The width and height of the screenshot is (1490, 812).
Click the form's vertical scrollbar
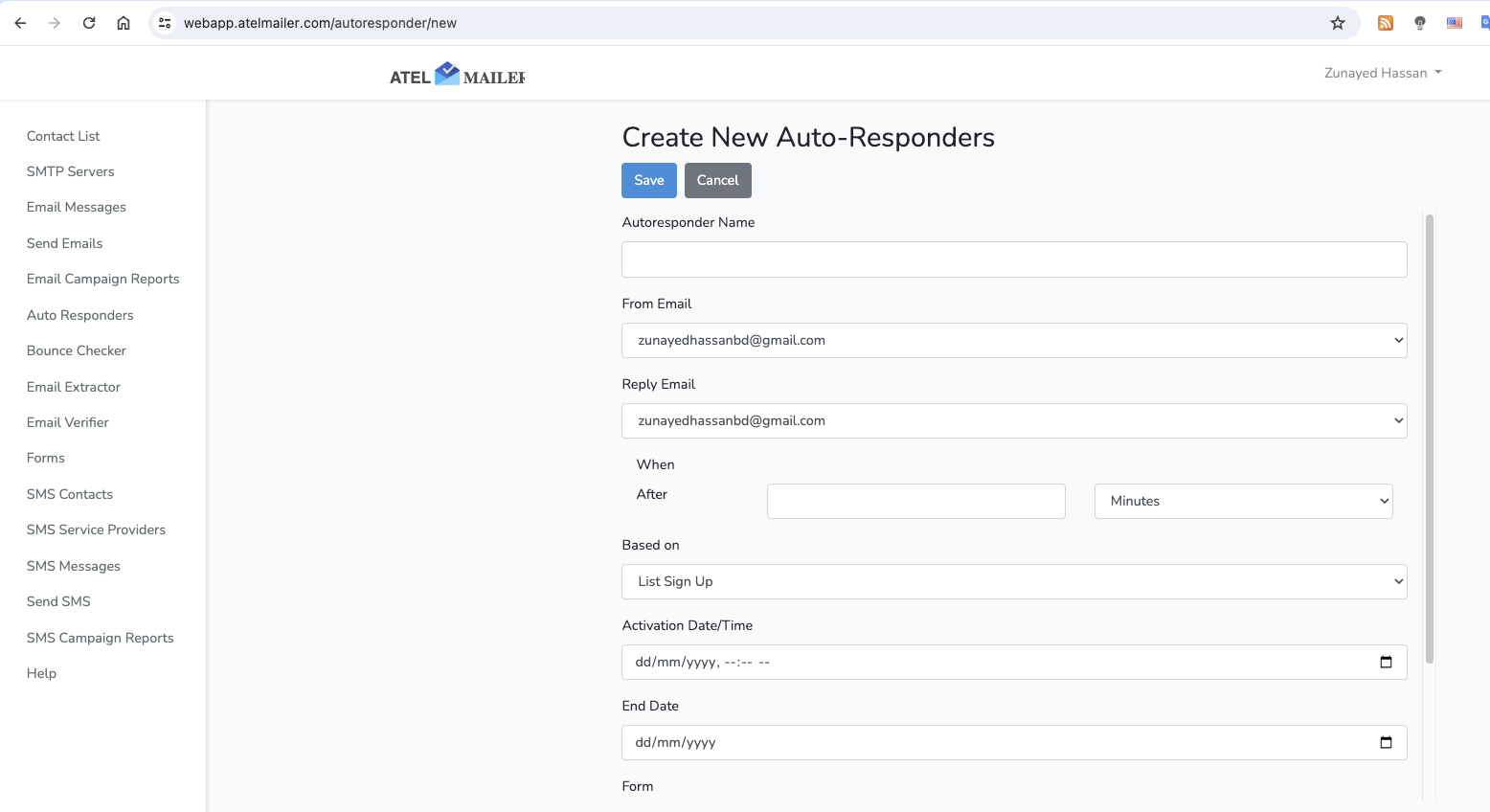[1430, 439]
